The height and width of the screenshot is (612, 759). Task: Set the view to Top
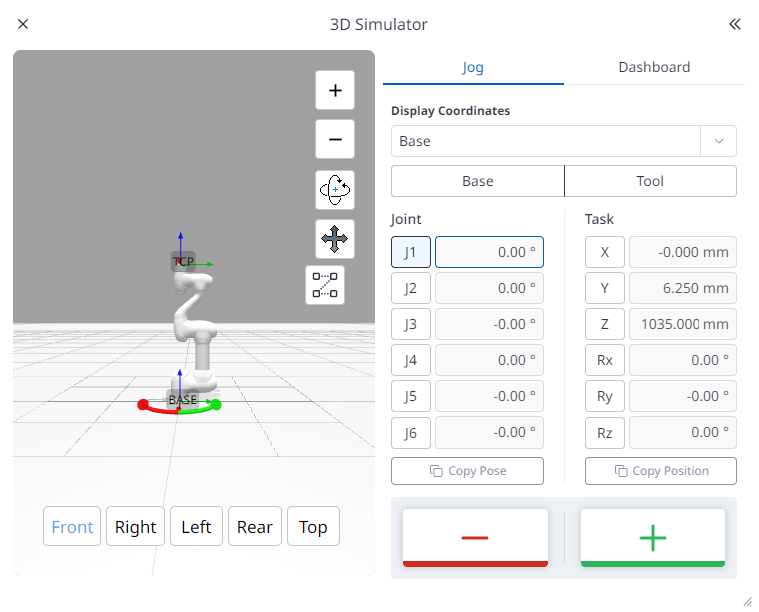coord(313,526)
